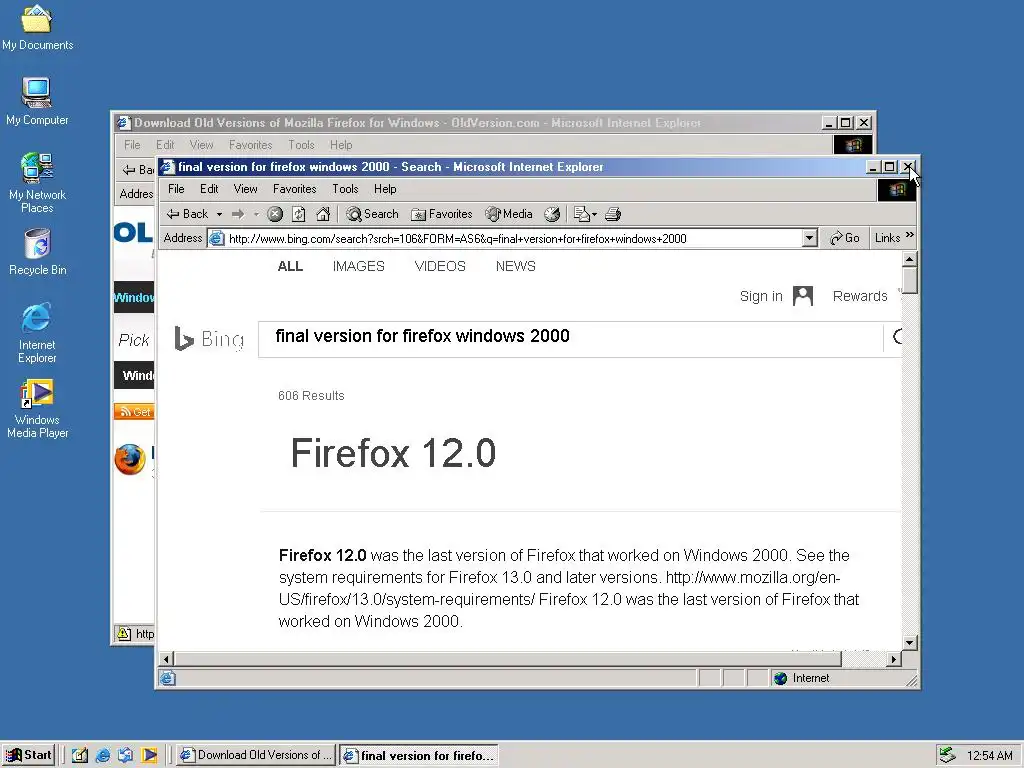Switch to VIDEOS results tab

[440, 266]
